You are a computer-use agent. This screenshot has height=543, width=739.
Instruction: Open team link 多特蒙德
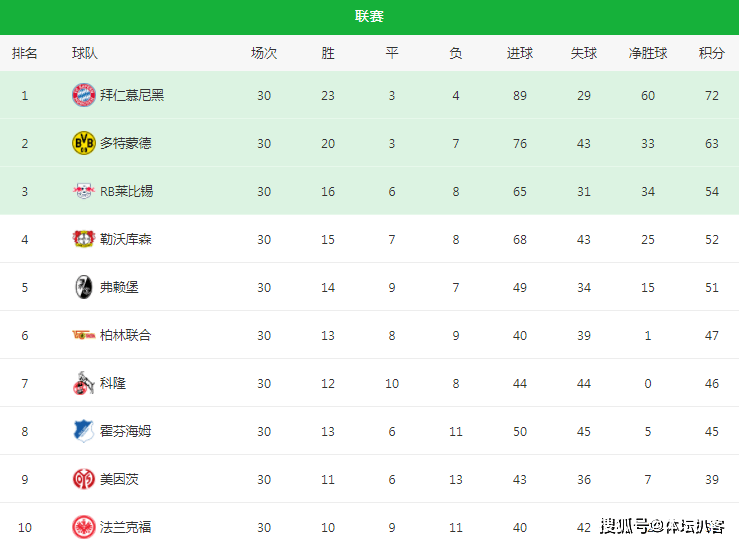coord(126,143)
